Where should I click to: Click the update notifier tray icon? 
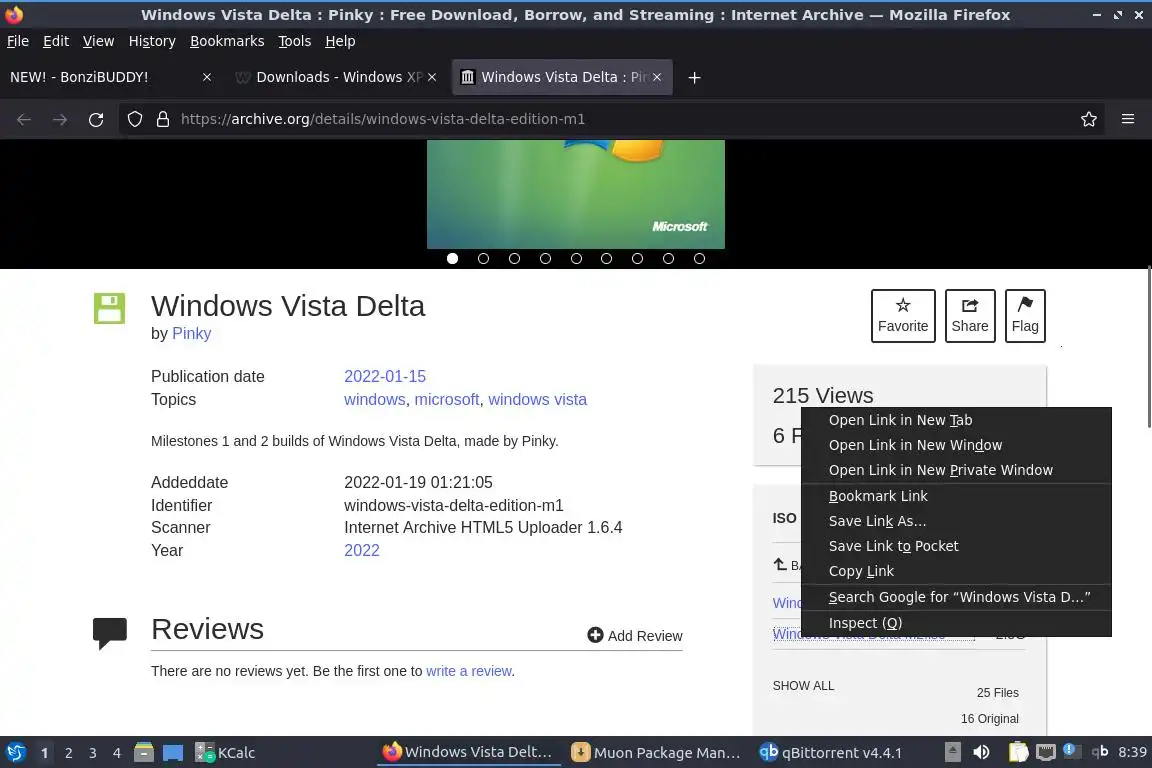coord(1072,751)
